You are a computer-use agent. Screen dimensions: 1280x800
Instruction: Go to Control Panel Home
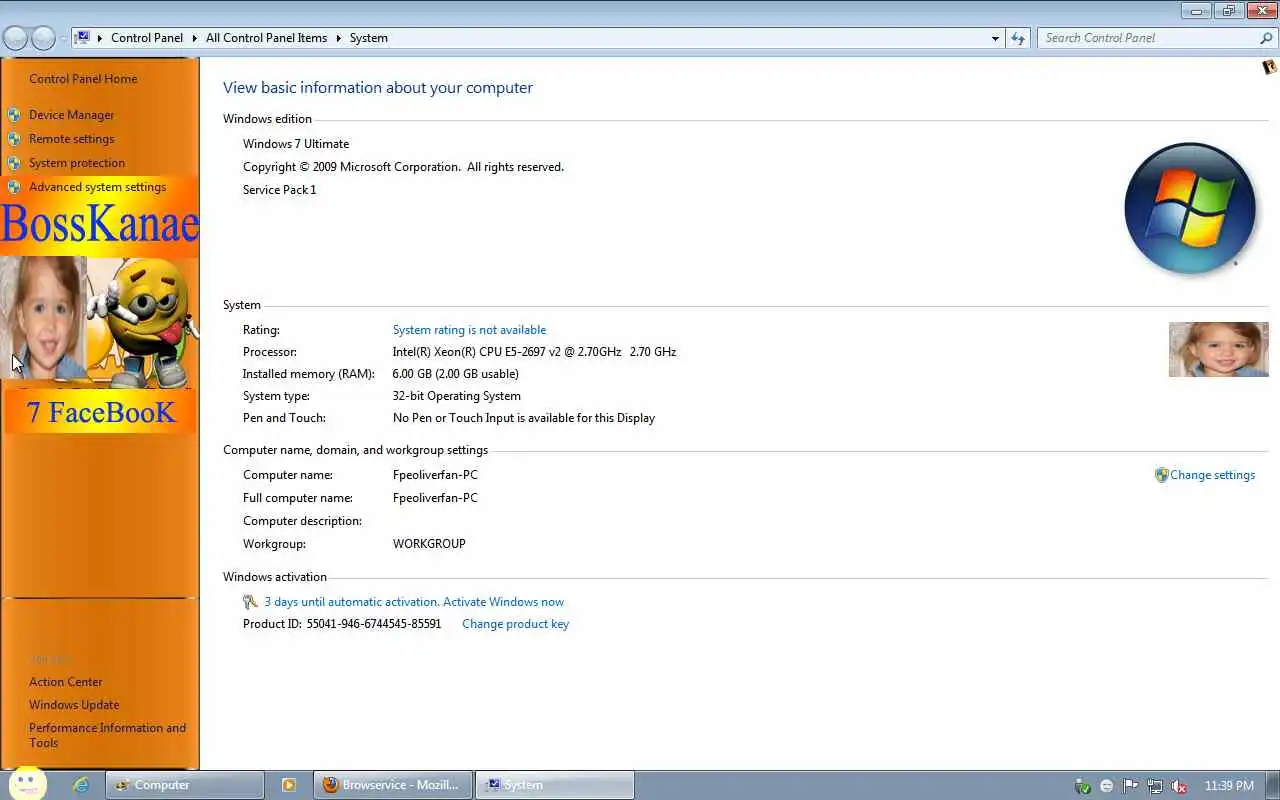click(83, 79)
